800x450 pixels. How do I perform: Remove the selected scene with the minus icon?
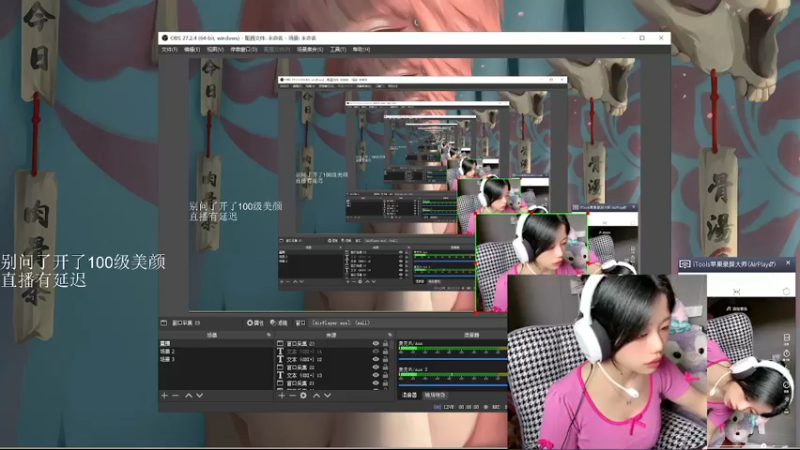(x=175, y=395)
